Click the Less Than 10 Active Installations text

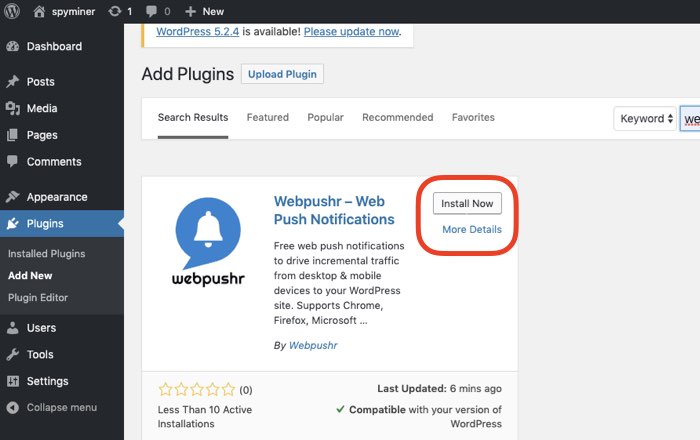tap(205, 417)
